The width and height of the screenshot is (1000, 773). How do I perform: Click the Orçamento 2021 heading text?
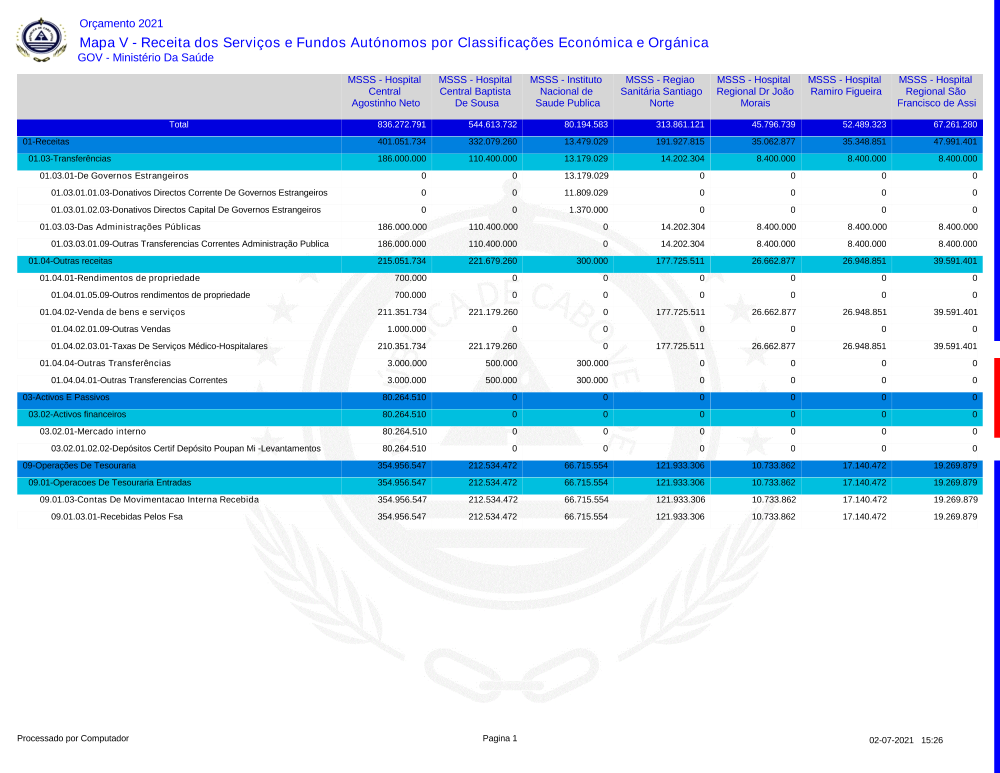point(120,24)
